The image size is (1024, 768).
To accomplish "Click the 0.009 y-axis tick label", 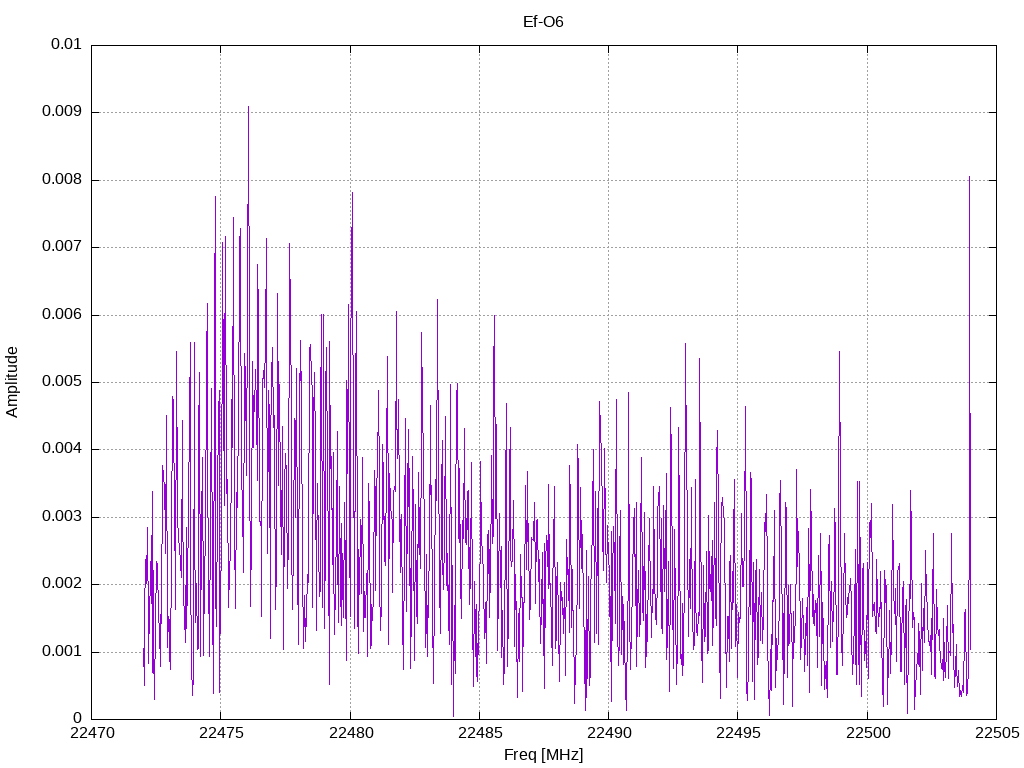I will point(61,112).
